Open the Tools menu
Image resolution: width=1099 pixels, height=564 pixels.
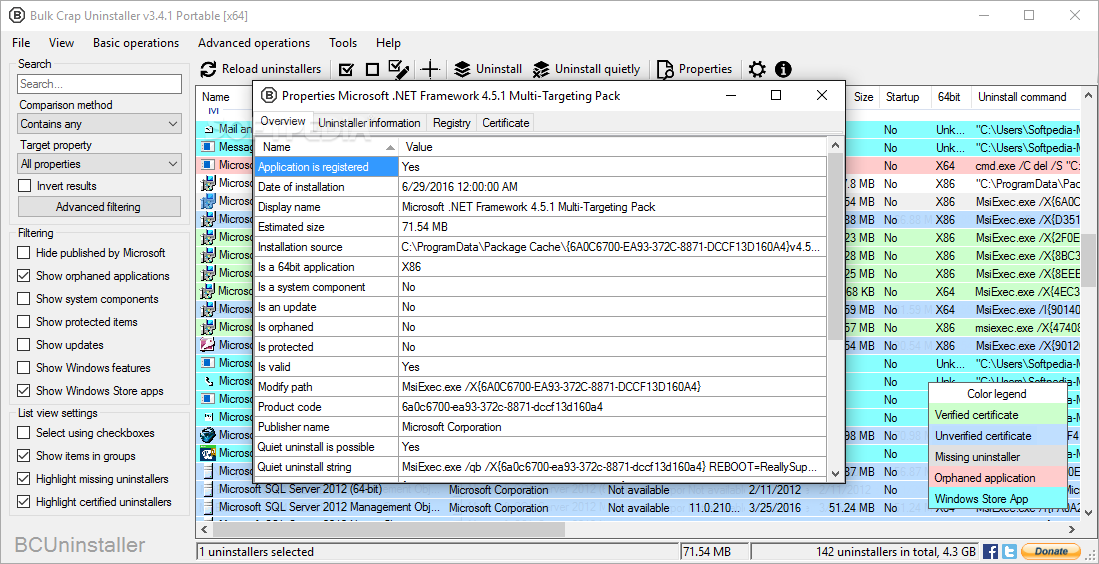click(343, 43)
